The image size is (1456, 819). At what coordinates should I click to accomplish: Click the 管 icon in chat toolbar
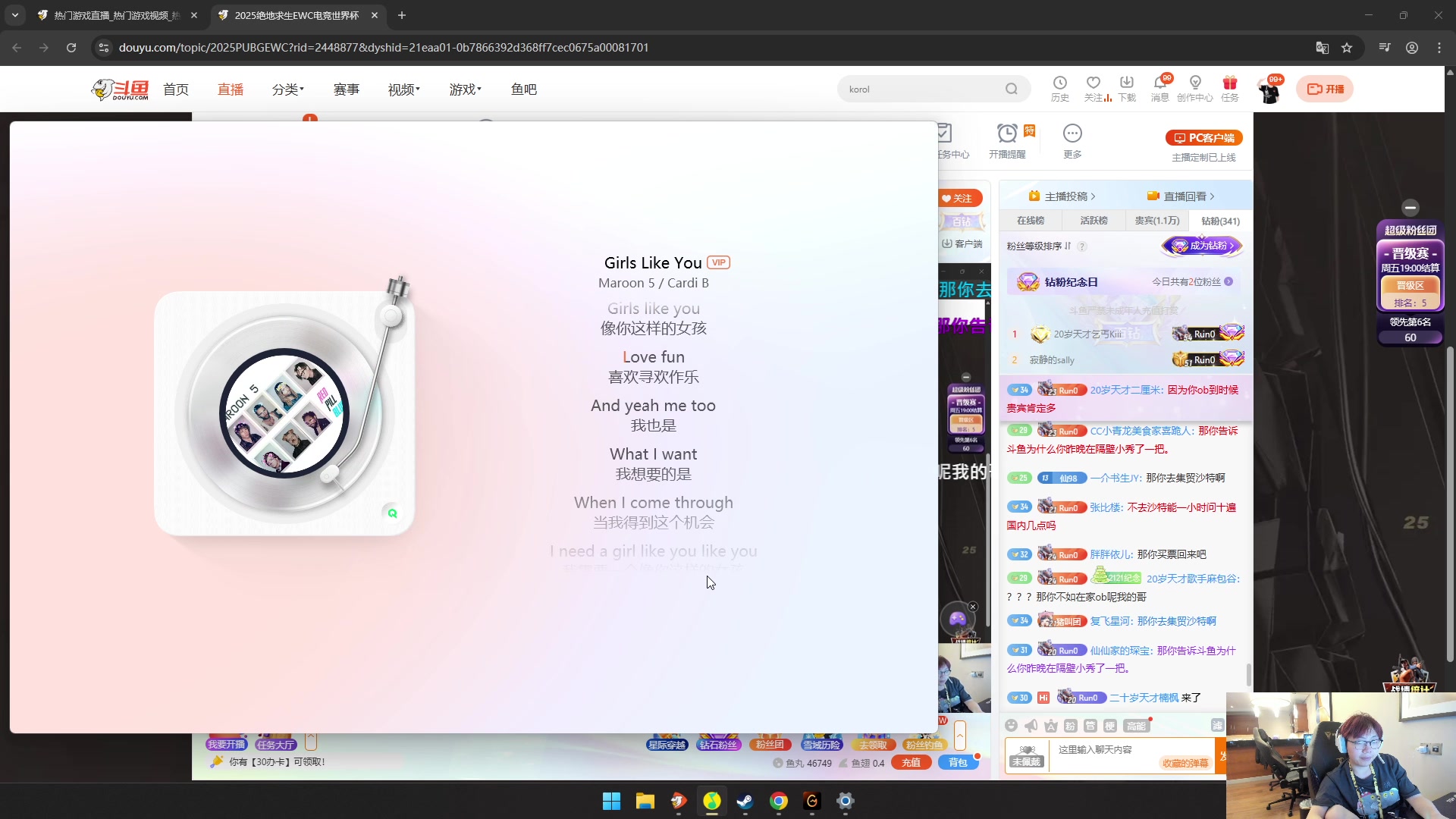click(x=1090, y=726)
